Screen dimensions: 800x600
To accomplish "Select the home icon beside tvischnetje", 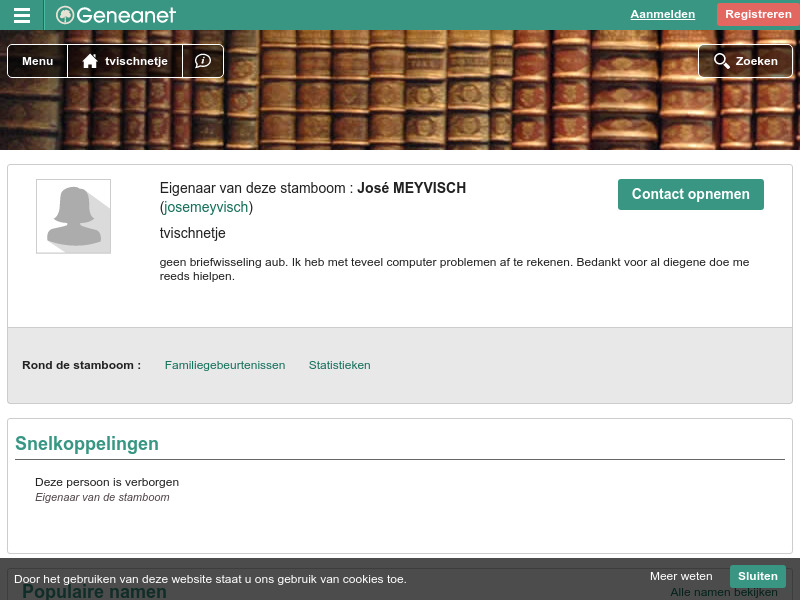I will coord(90,60).
